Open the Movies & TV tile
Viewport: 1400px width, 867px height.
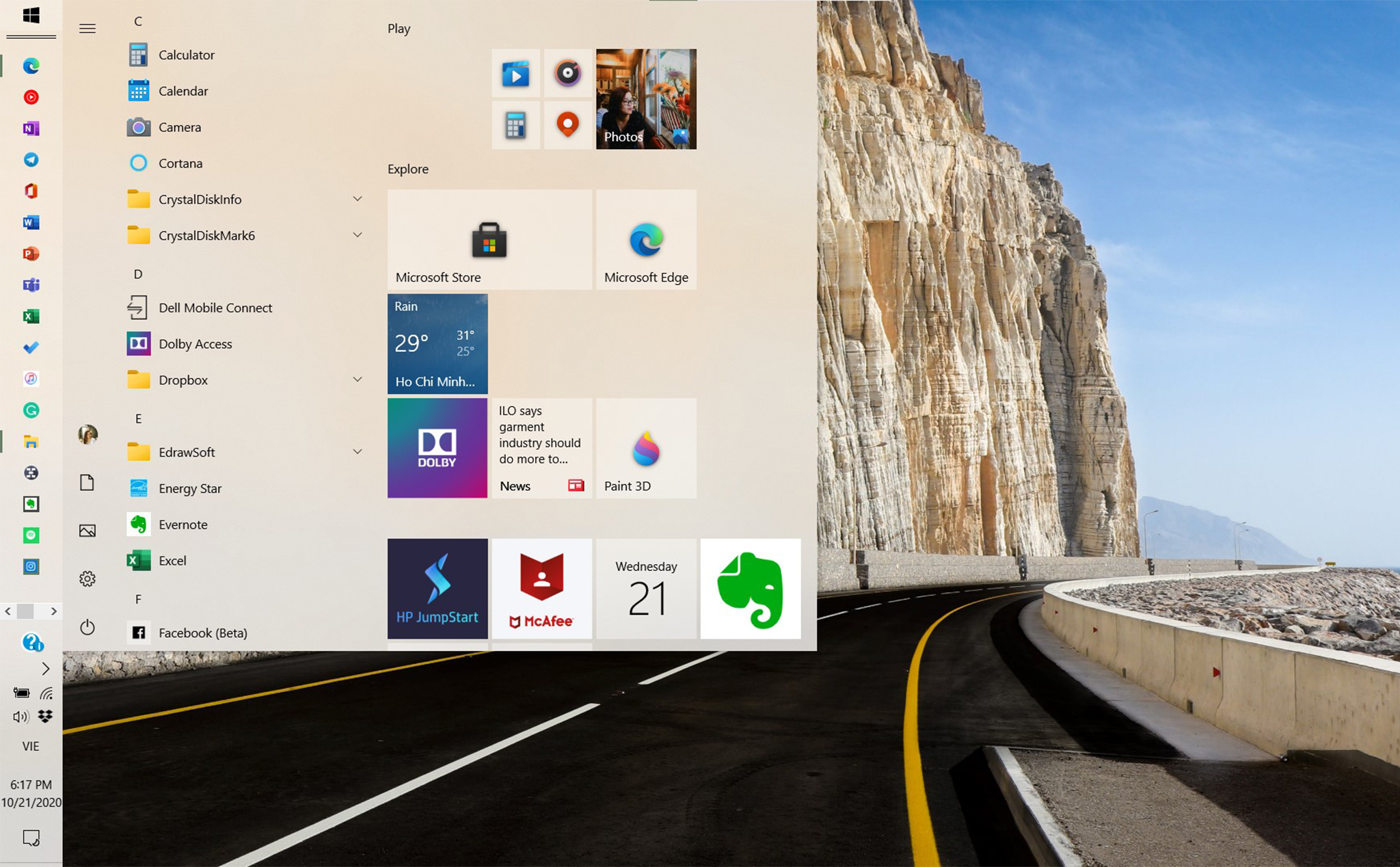(x=515, y=73)
